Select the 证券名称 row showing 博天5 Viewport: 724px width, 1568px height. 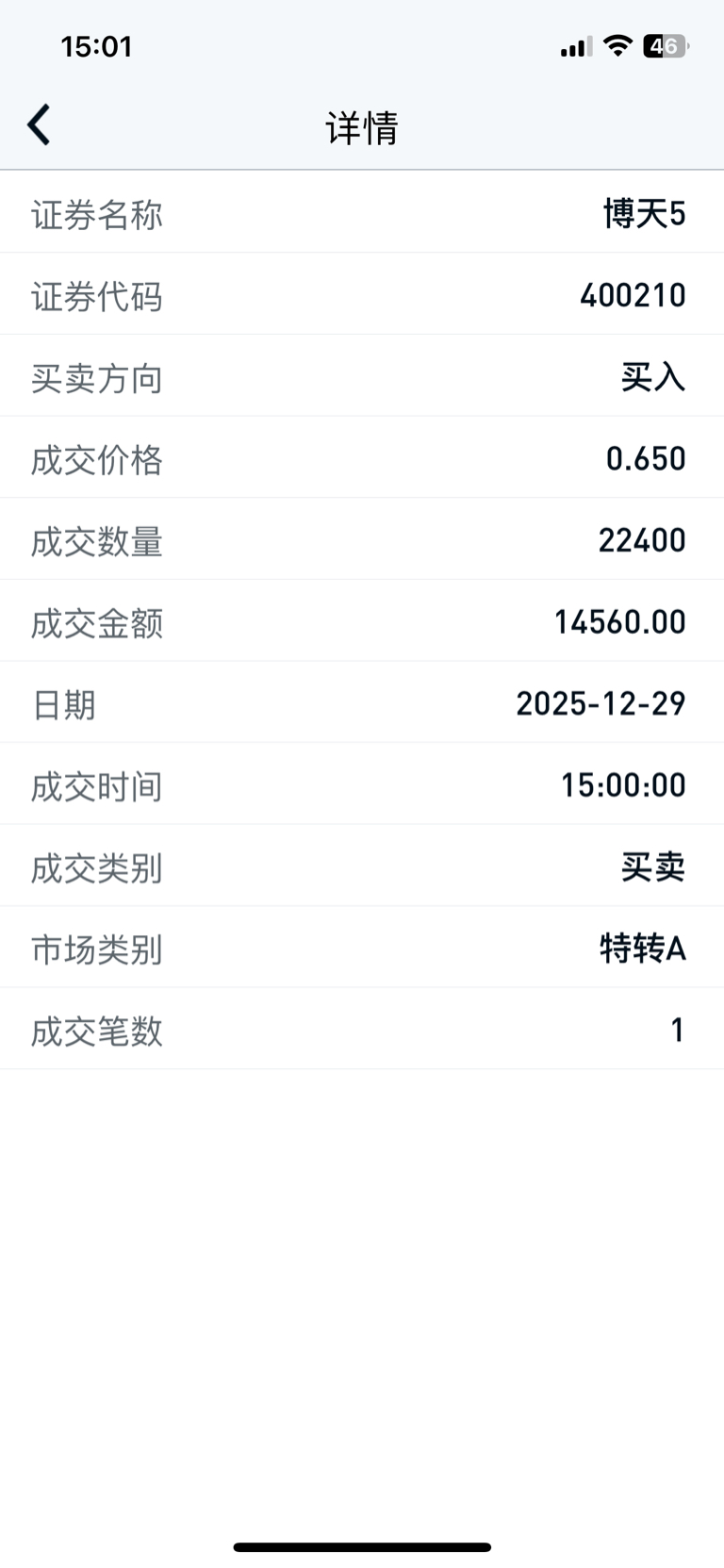click(362, 212)
